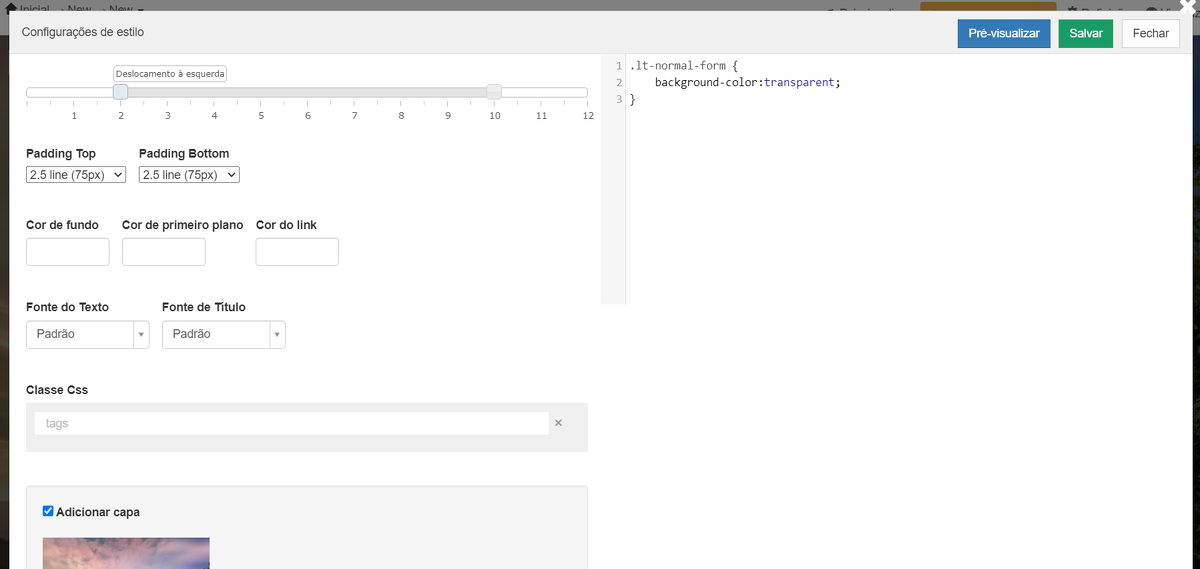1200x569 pixels.
Task: Clear the Classe Css tags with the X icon
Action: 558,423
